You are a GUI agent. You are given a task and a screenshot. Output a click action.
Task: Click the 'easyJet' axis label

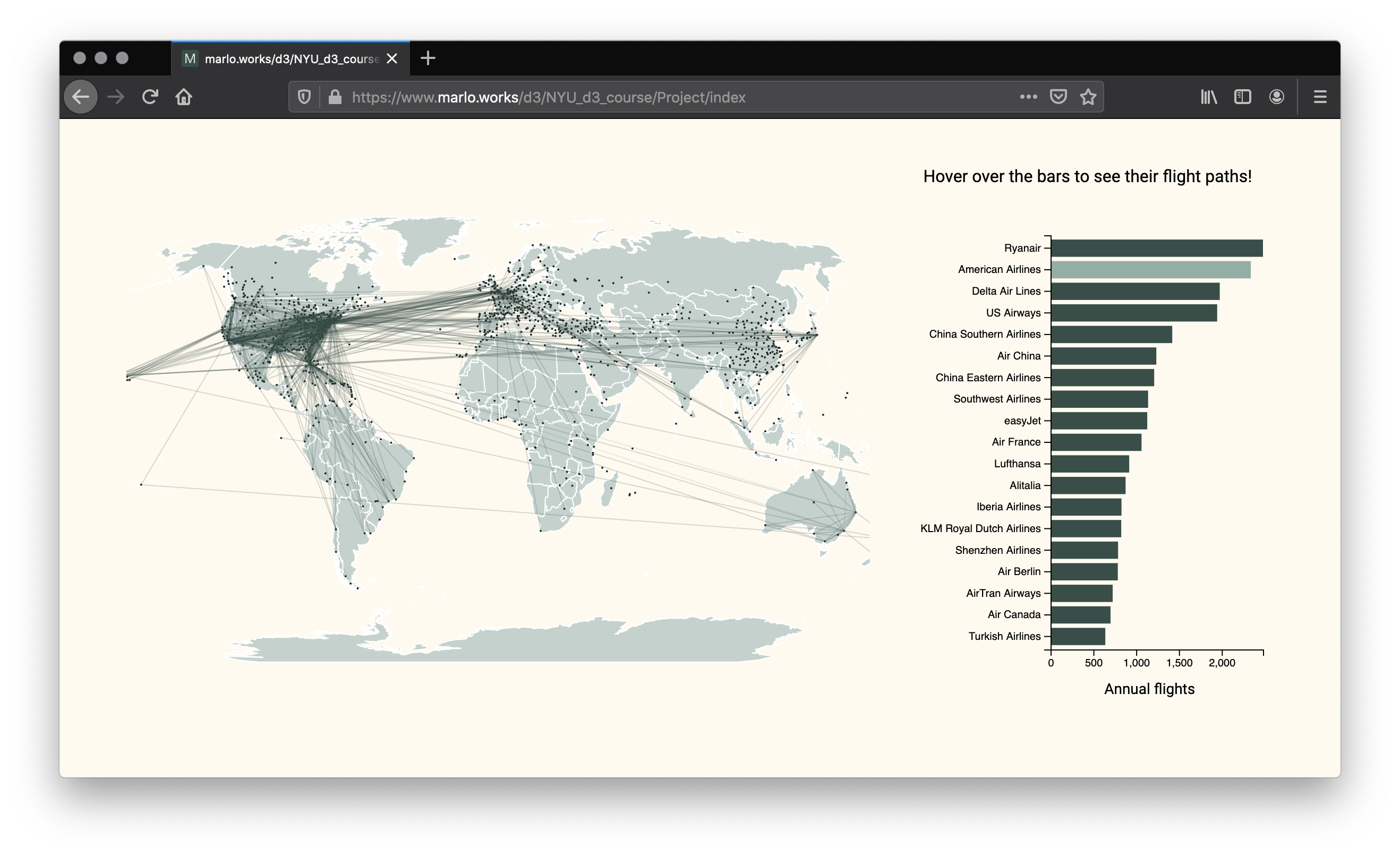(x=1022, y=421)
